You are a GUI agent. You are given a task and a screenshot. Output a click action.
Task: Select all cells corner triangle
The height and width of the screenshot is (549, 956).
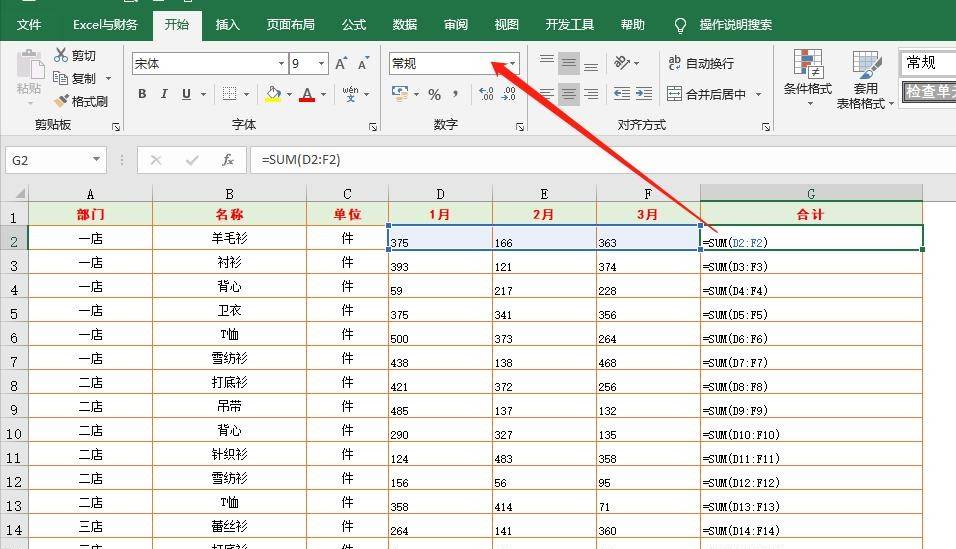20,193
